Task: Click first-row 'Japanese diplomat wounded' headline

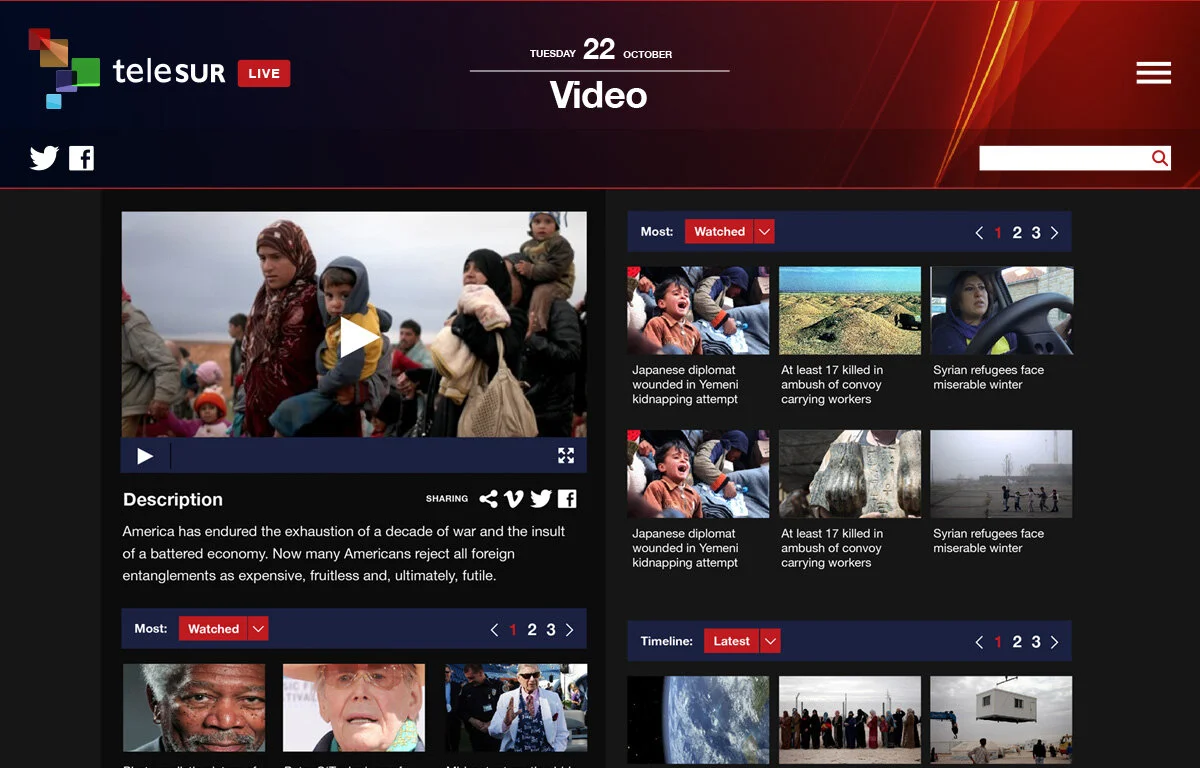Action: click(x=685, y=385)
